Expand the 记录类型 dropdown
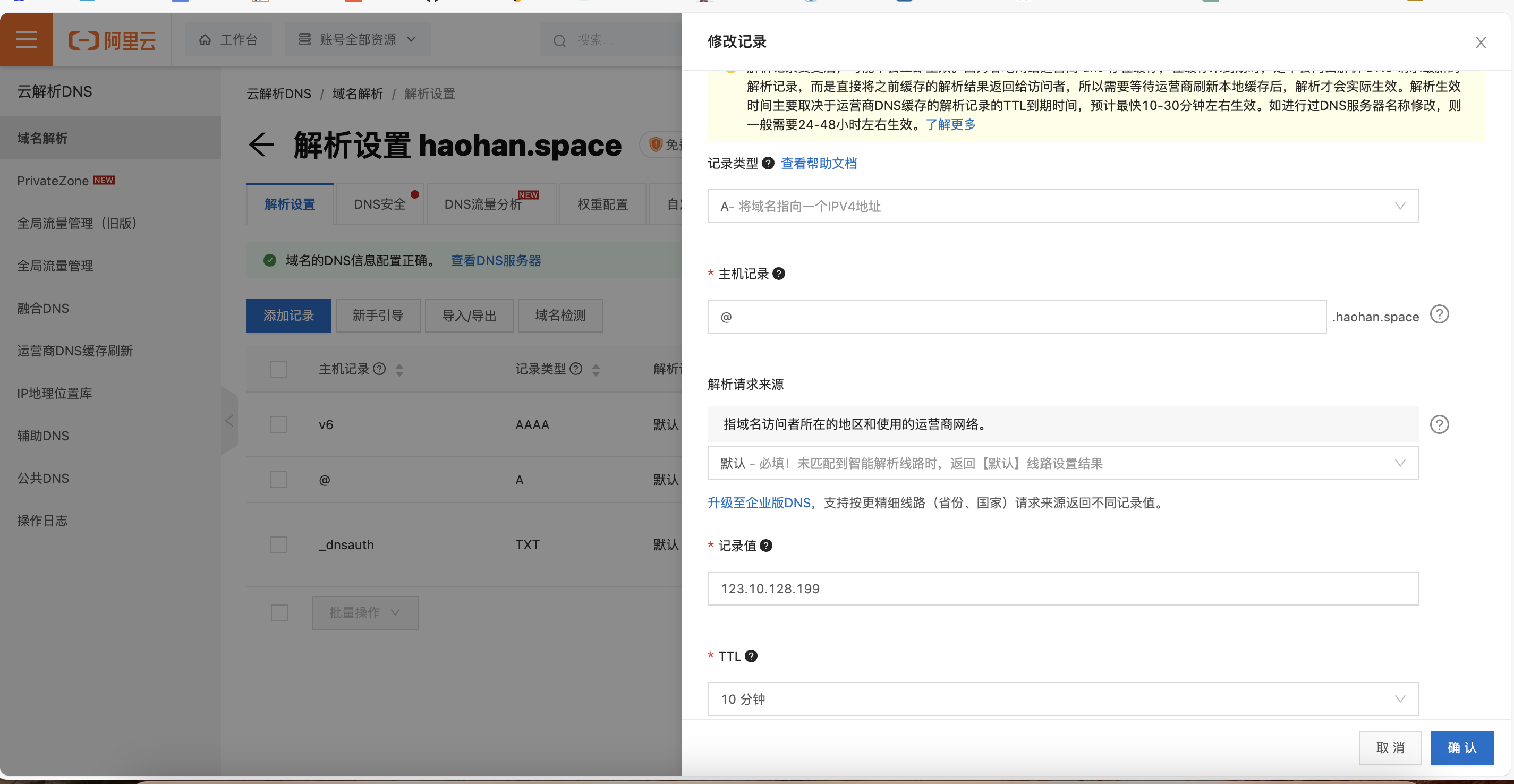This screenshot has height=784, width=1514. (x=1062, y=206)
